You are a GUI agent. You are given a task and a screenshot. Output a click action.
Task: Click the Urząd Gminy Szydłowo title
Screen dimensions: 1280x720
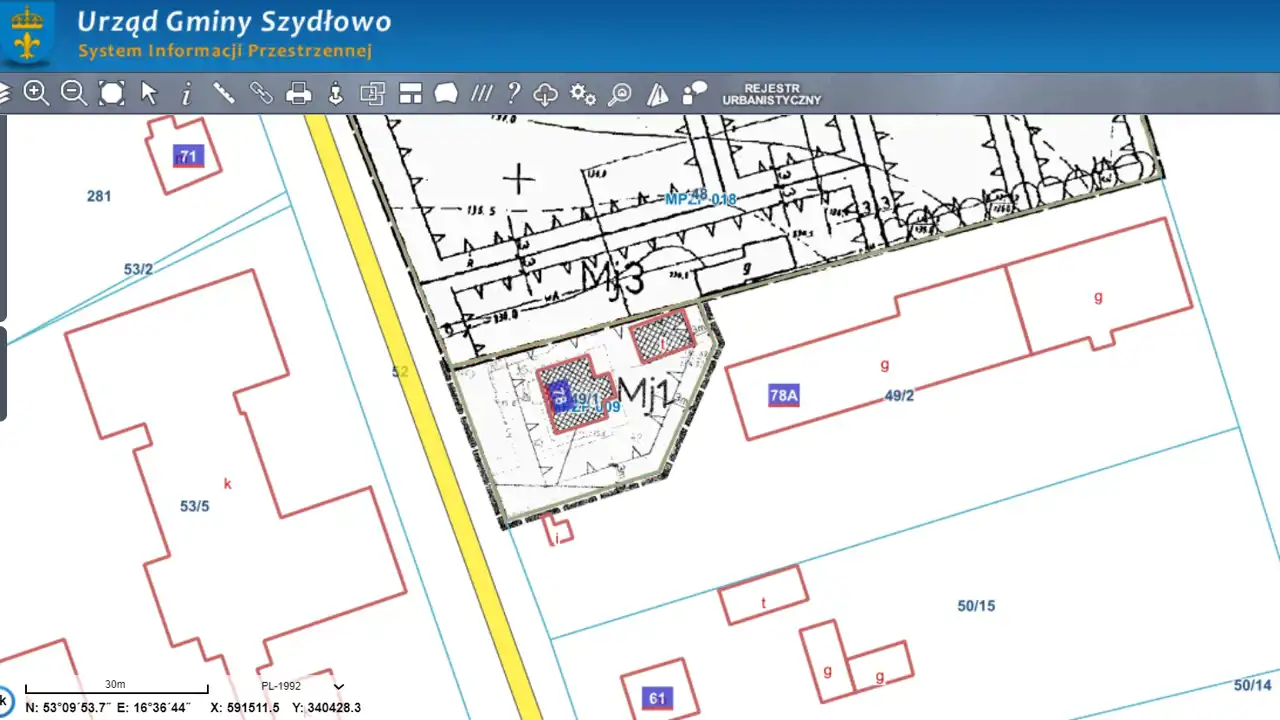click(x=234, y=22)
